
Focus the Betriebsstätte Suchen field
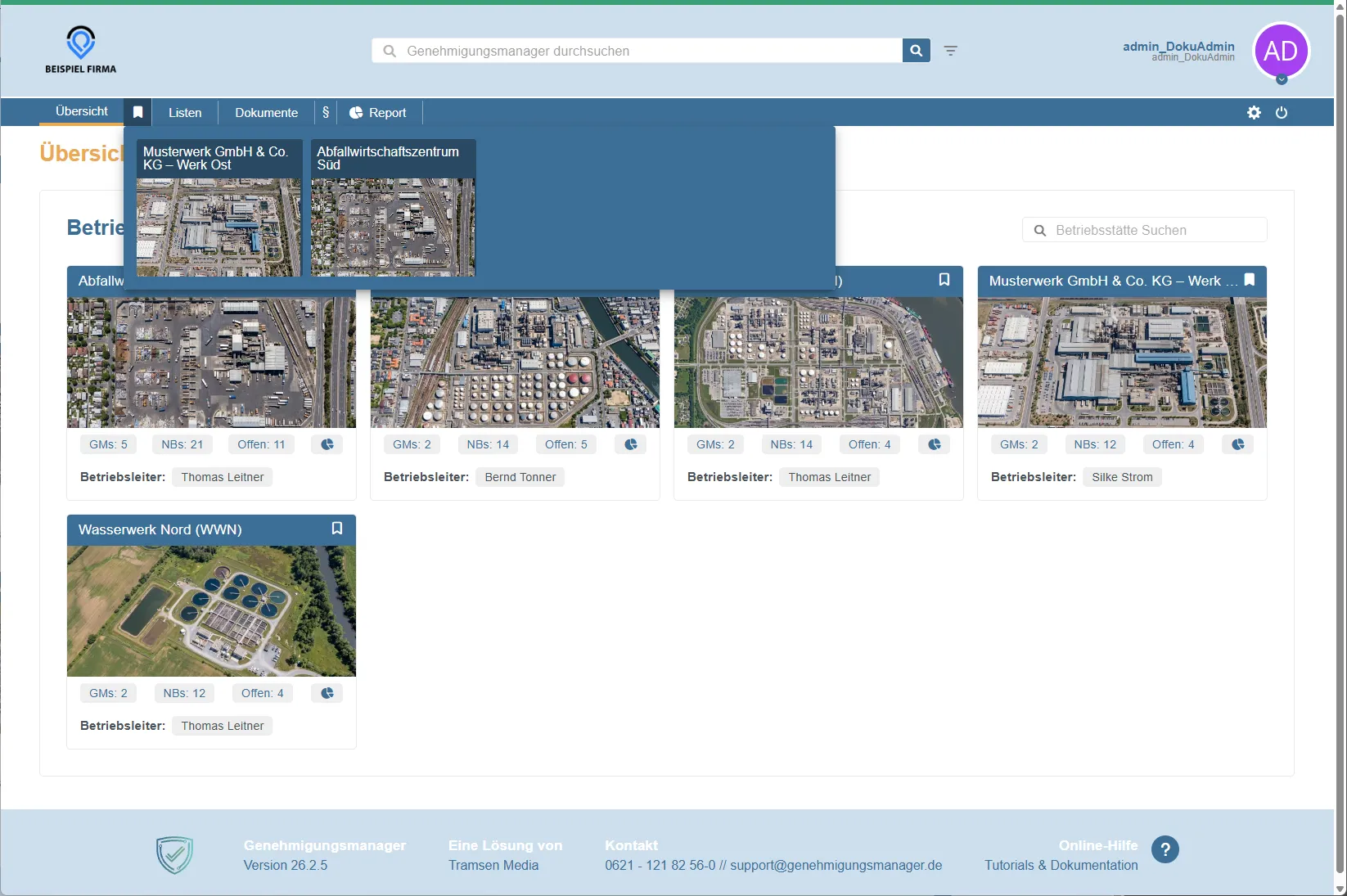[x=1144, y=230]
